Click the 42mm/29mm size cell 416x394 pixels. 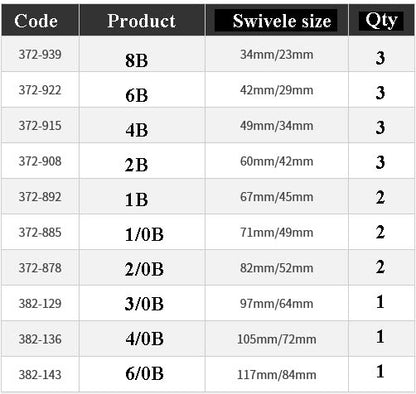tap(277, 90)
